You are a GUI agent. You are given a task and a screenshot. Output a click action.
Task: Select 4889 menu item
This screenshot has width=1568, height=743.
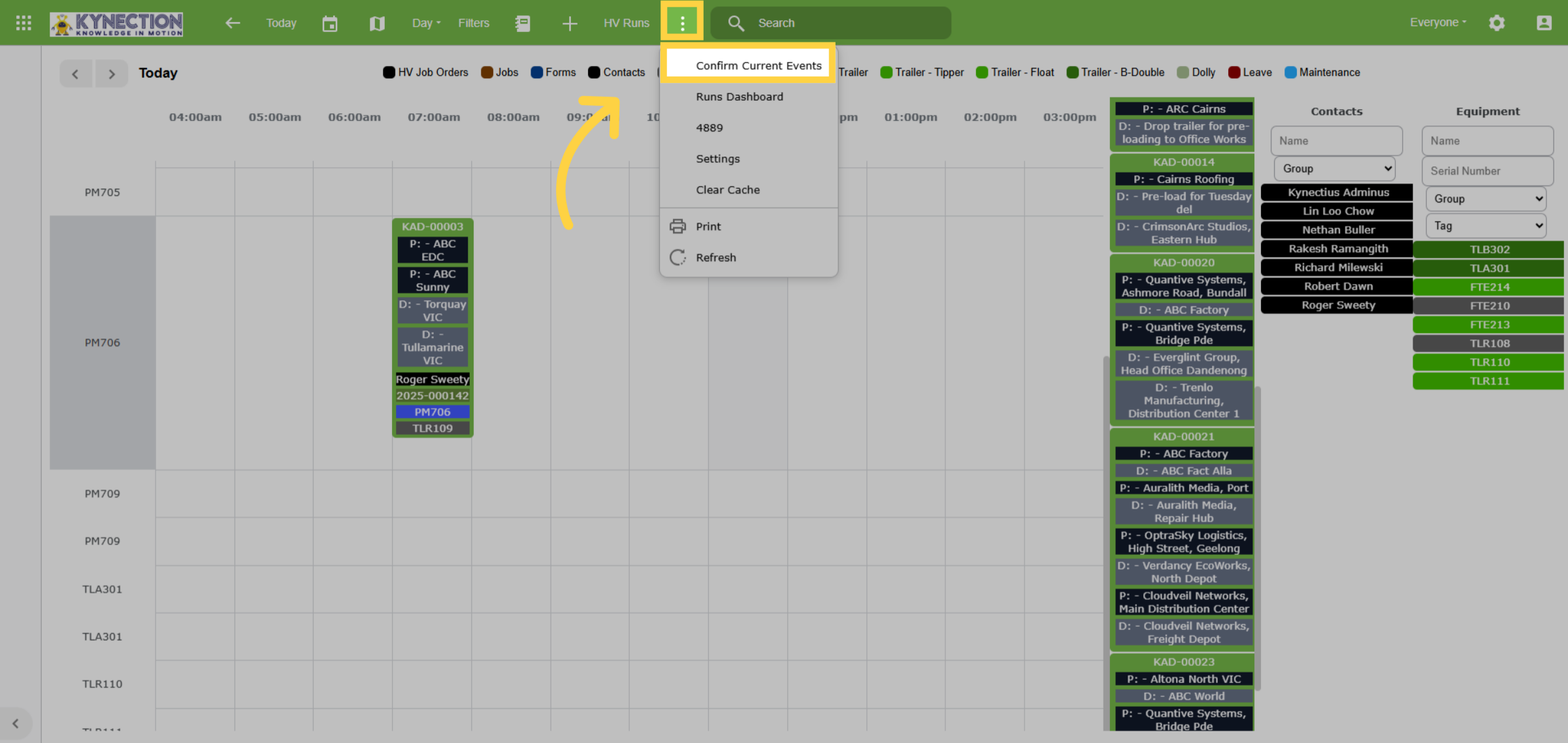(x=749, y=128)
